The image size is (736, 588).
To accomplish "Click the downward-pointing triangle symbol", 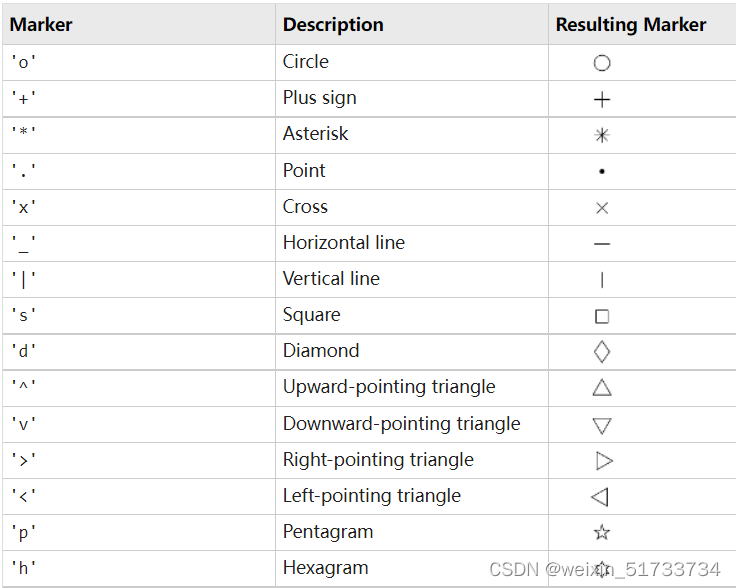I will [602, 426].
